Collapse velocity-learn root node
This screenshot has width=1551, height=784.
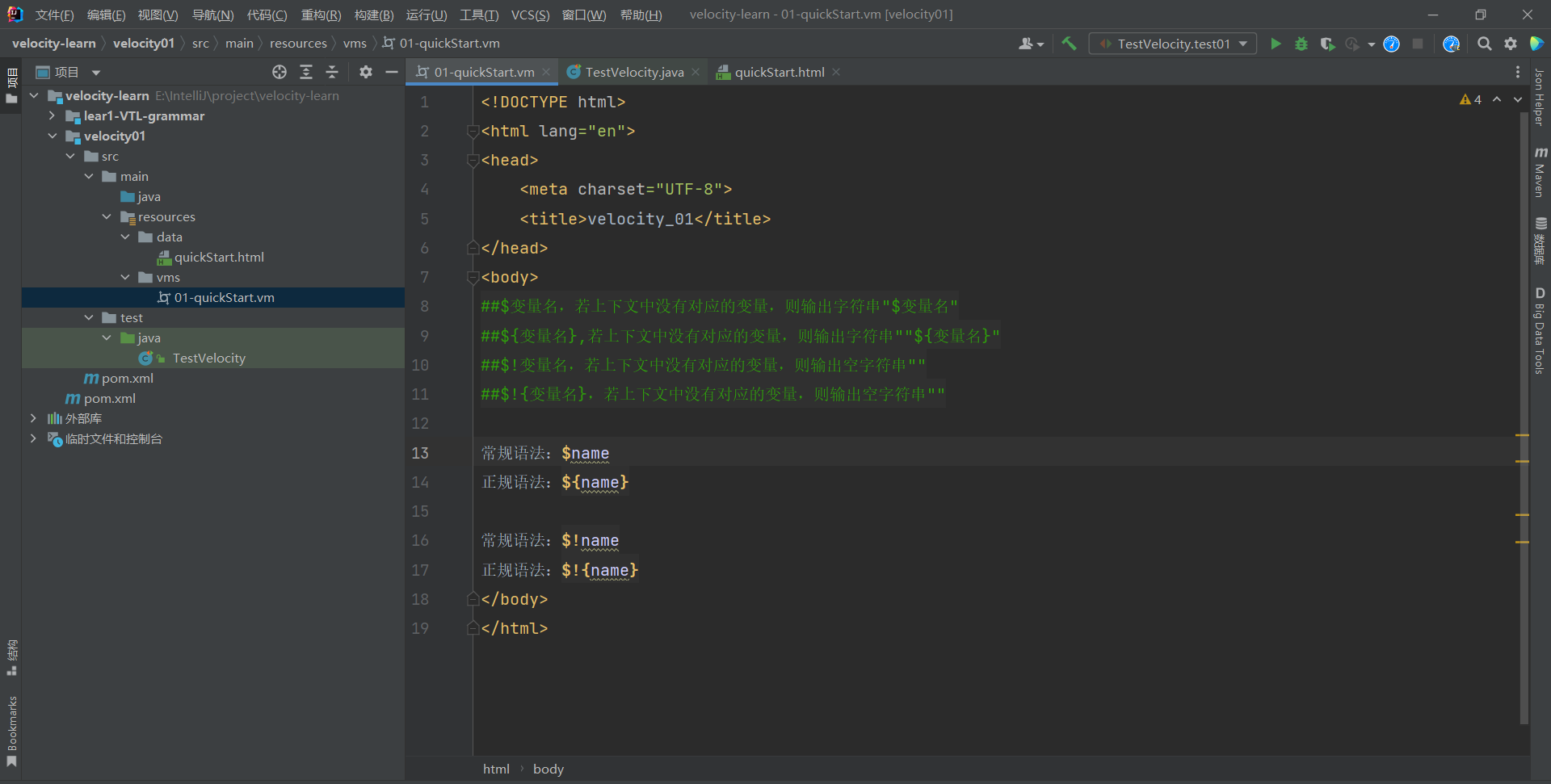(34, 95)
